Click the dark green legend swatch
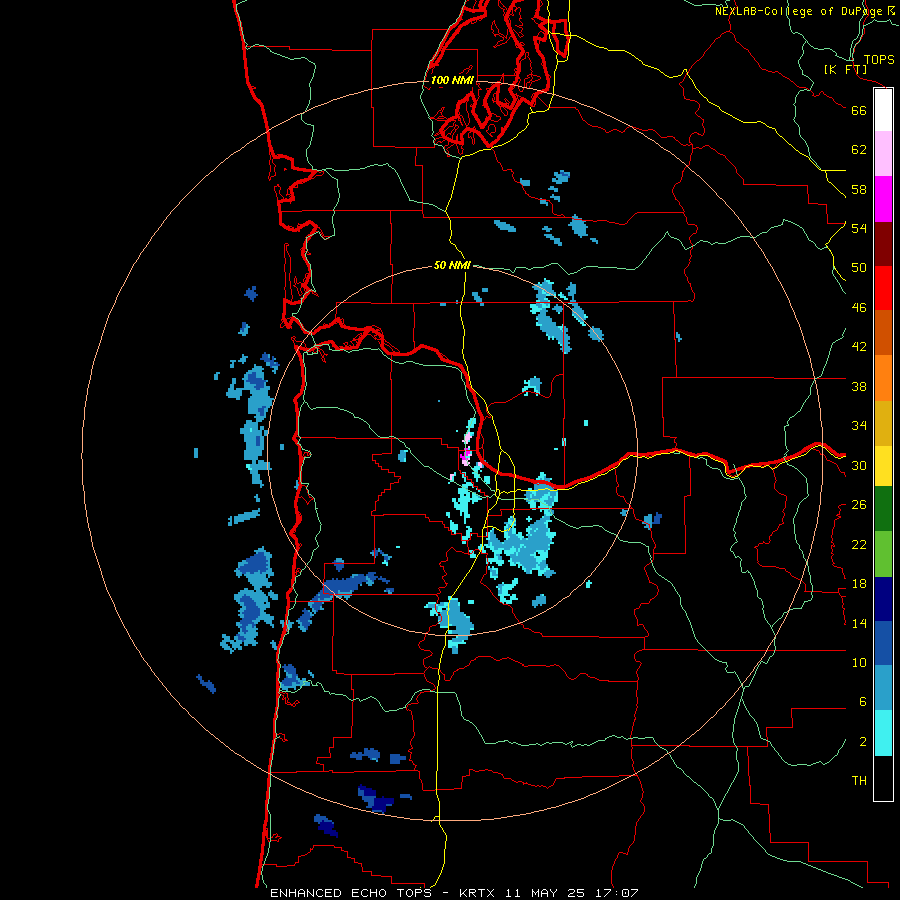Image resolution: width=900 pixels, height=900 pixels. (883, 509)
